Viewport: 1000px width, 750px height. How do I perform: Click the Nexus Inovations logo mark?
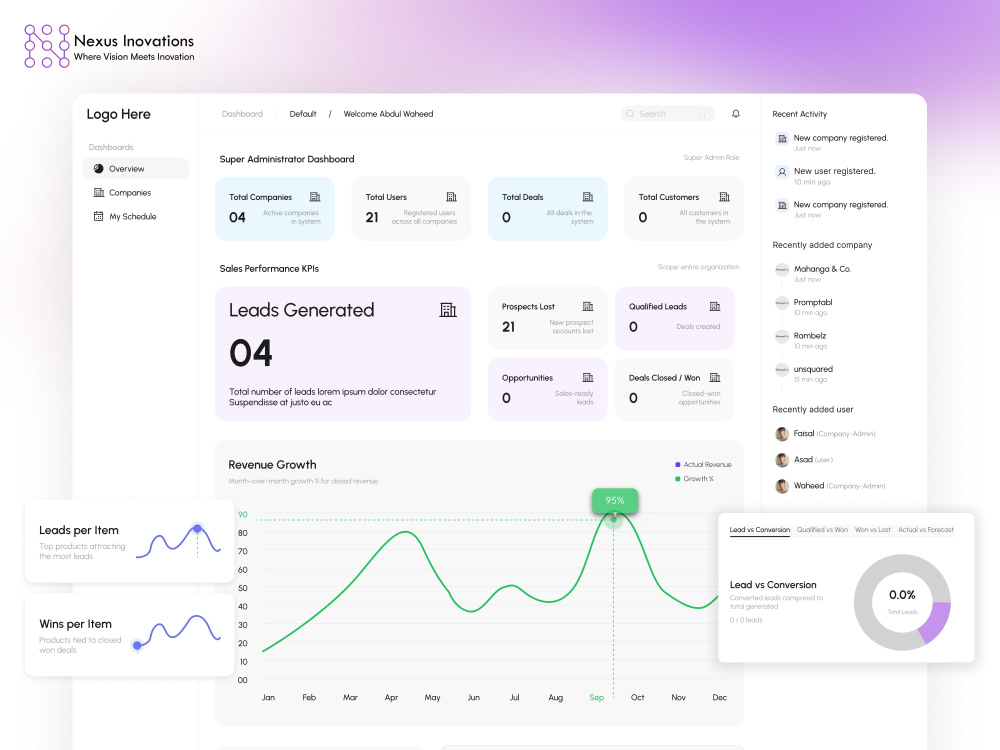[47, 46]
